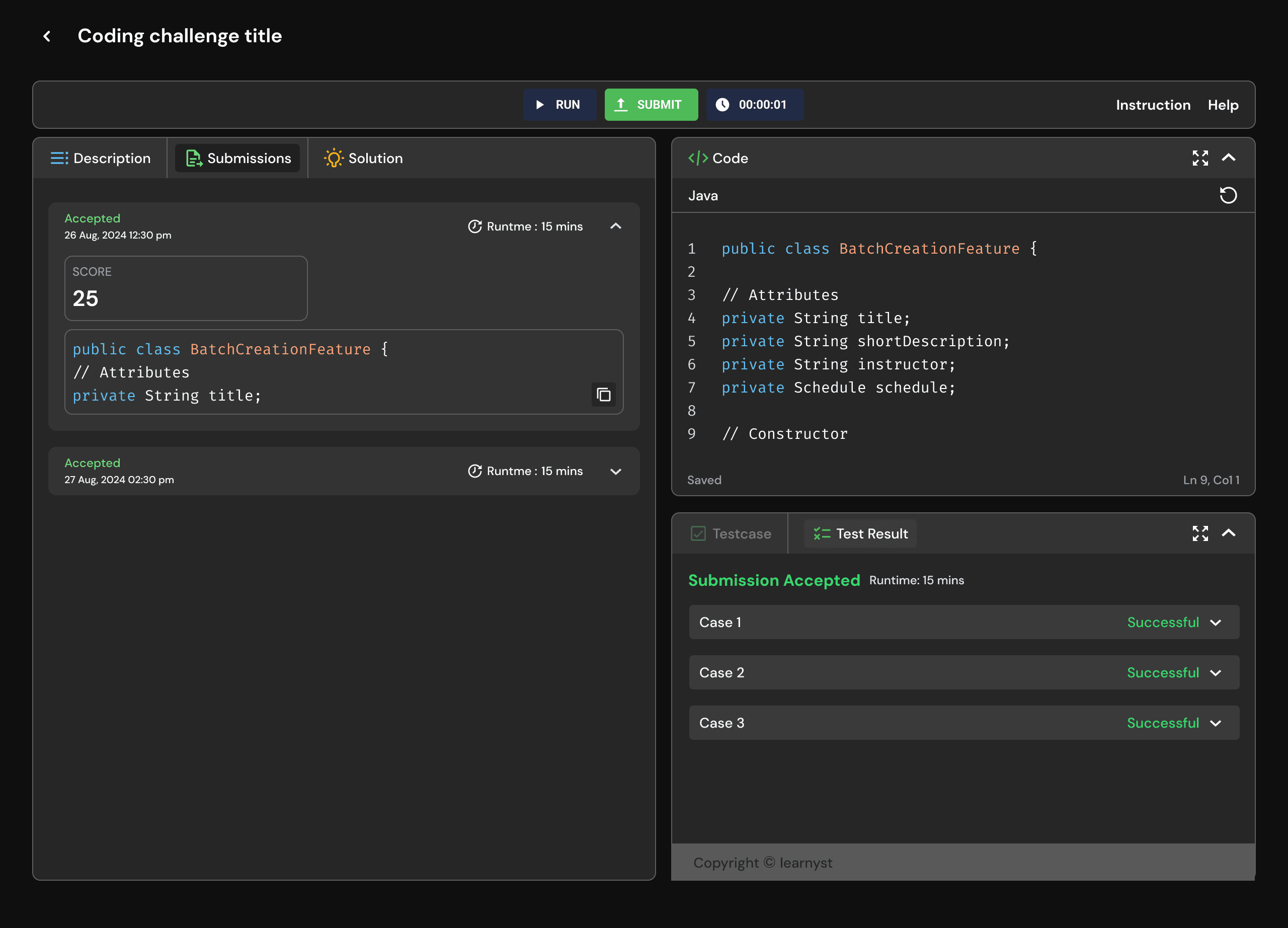Click the timer showing 00:00:01
Viewport: 1288px width, 928px height.
click(x=755, y=105)
